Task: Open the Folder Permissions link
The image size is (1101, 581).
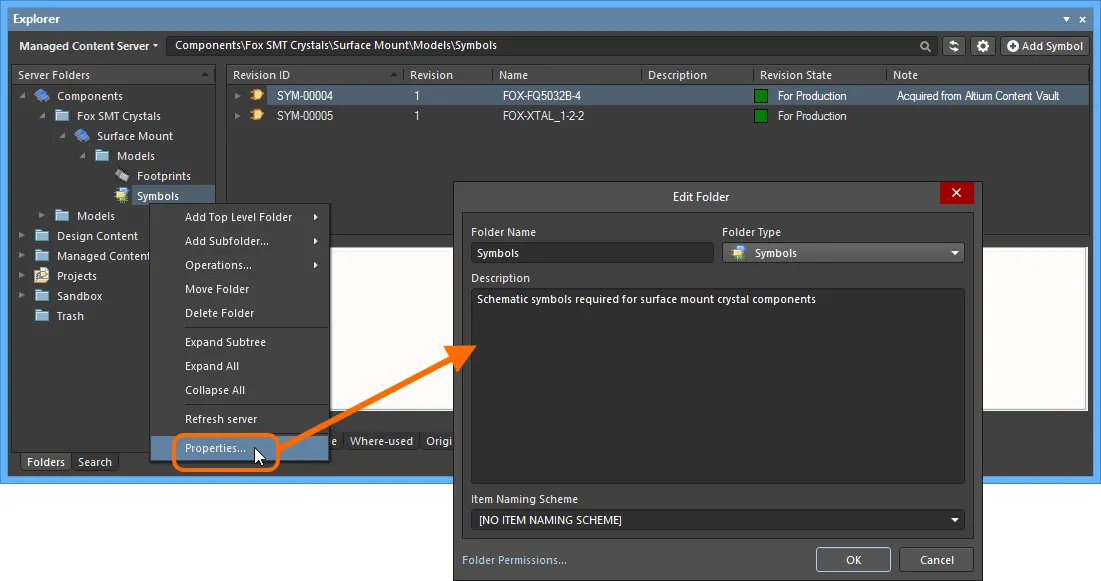Action: click(x=514, y=560)
